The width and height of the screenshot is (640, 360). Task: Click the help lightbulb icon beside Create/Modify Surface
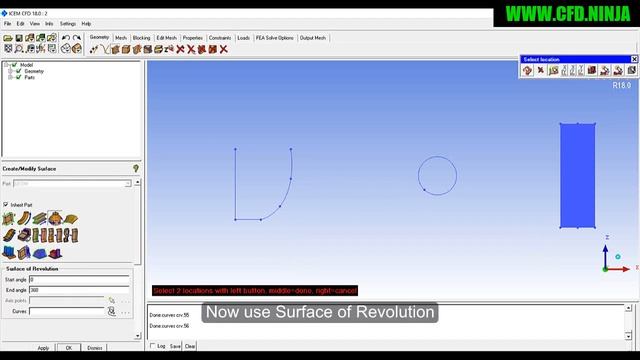136,168
